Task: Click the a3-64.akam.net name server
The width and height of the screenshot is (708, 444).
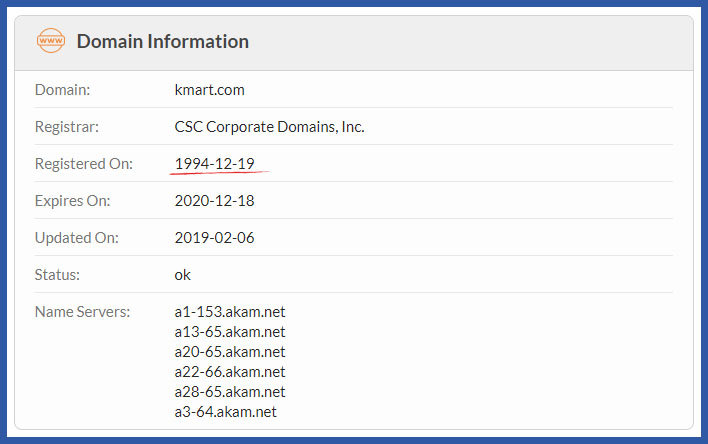Action: click(225, 411)
